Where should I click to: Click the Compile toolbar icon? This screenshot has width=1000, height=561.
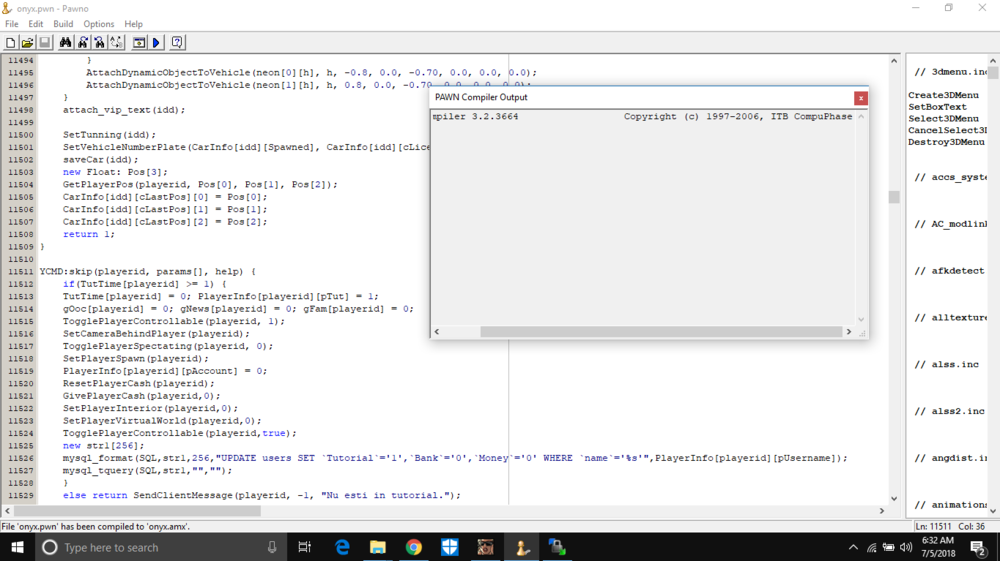[138, 43]
